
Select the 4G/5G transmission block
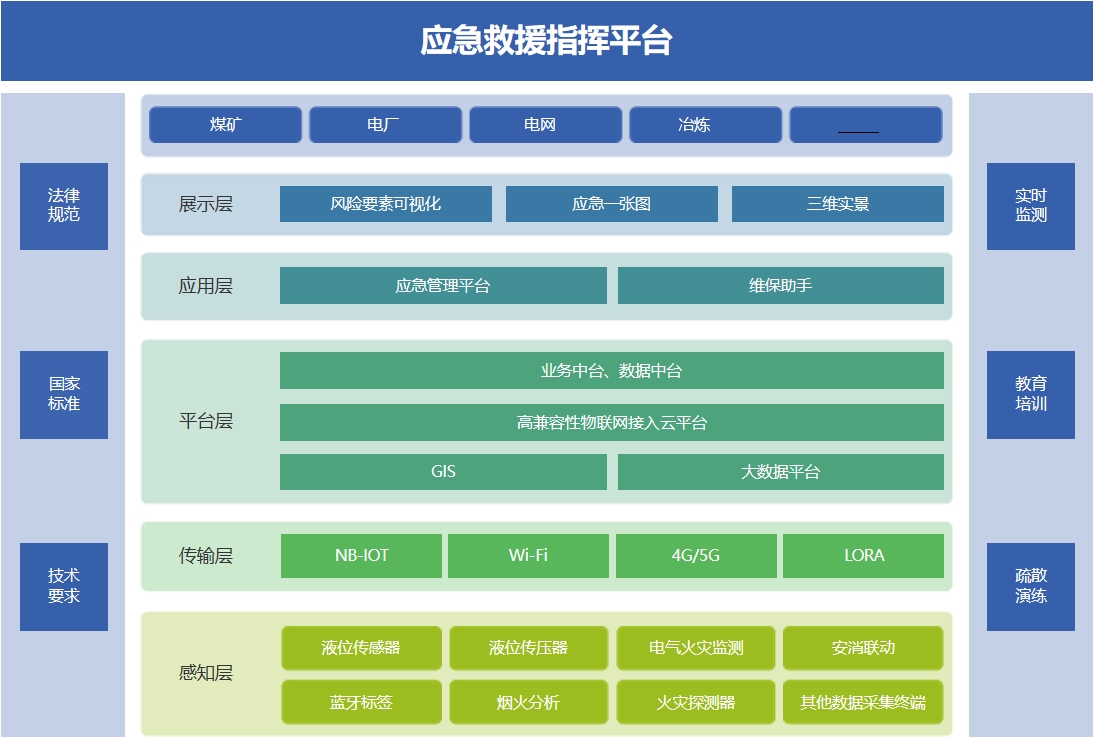pos(696,556)
